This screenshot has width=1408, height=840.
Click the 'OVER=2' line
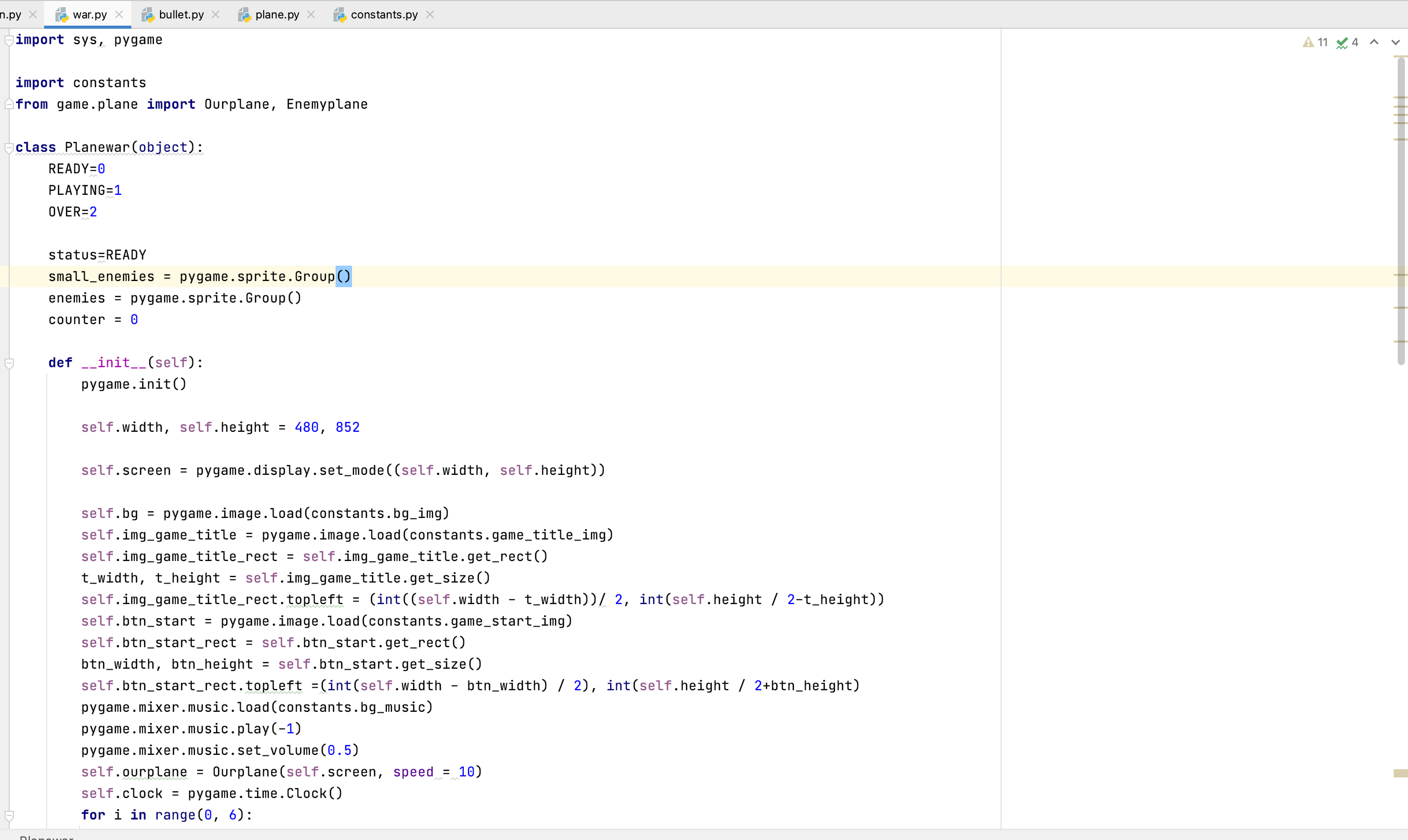point(72,212)
